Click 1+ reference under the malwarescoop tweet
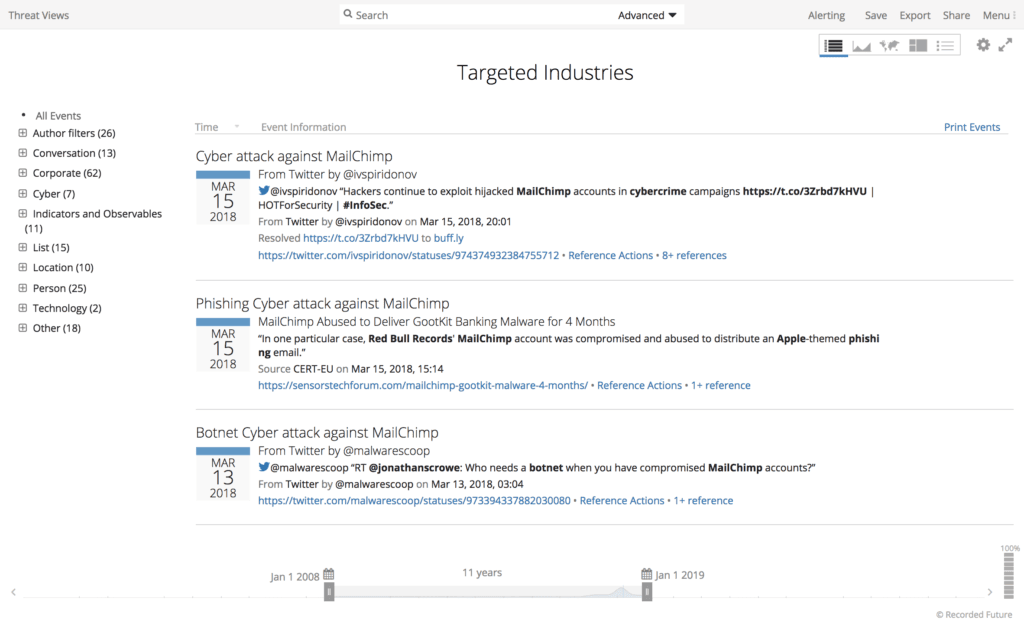The image size is (1024, 623). click(703, 500)
